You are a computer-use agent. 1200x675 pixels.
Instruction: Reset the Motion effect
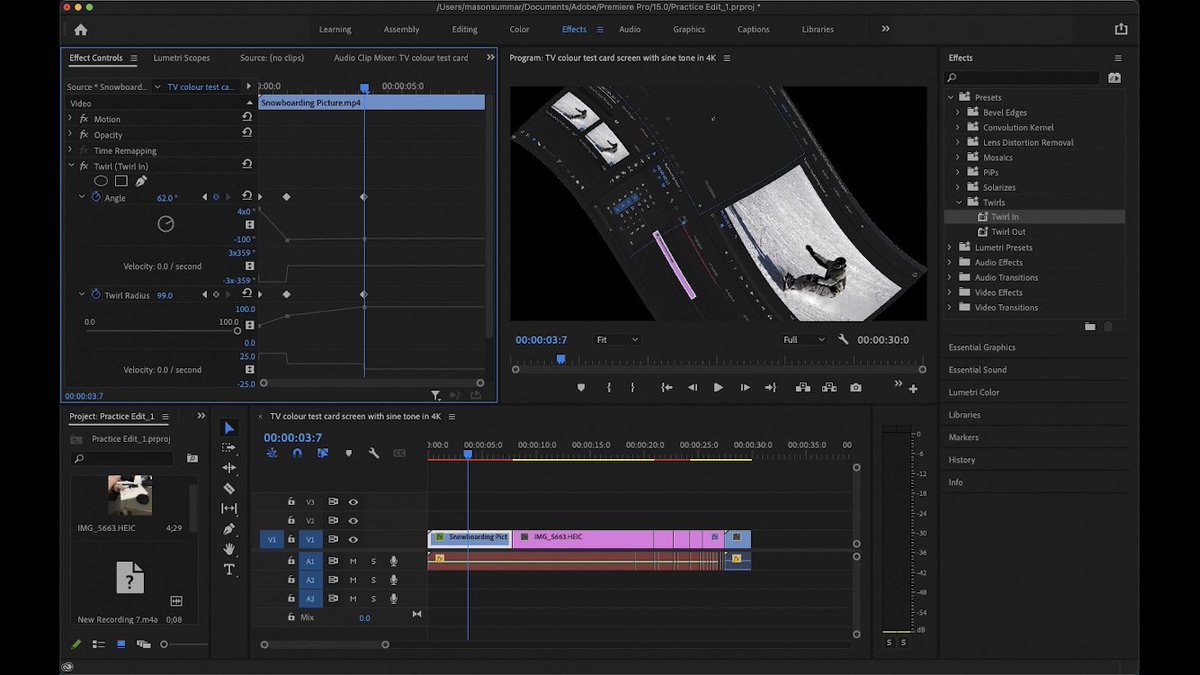[x=247, y=118]
